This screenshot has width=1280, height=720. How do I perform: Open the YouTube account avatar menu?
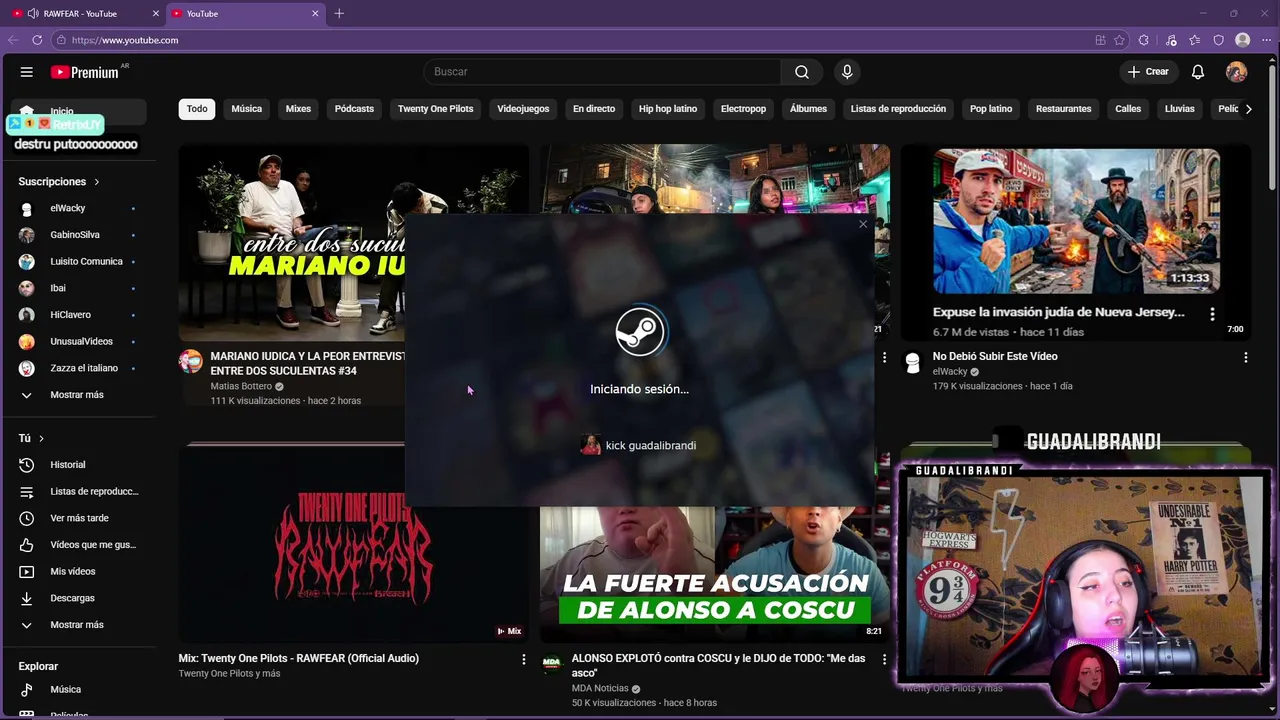coord(1237,72)
